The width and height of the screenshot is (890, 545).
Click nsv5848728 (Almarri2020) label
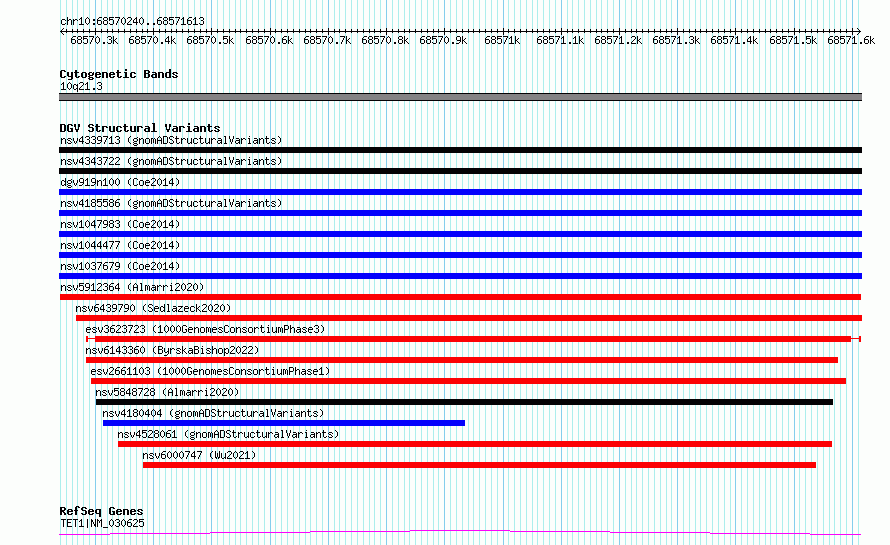[167, 392]
